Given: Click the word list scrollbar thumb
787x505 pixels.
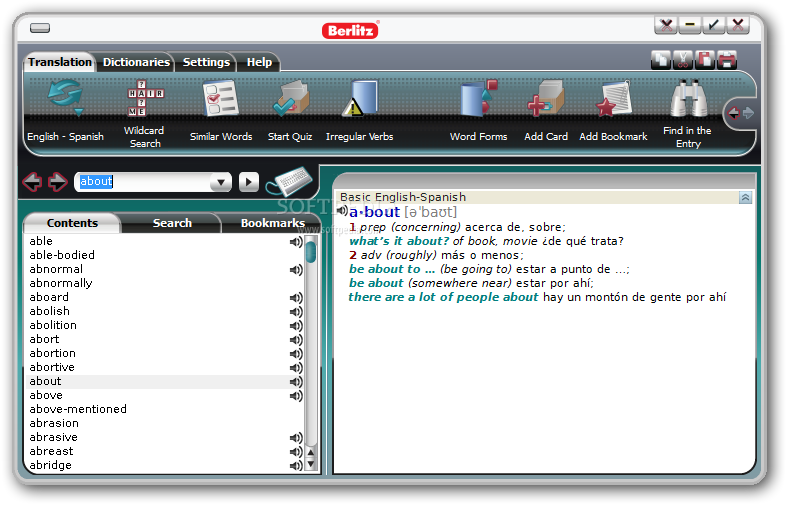Looking at the screenshot, I should [311, 251].
